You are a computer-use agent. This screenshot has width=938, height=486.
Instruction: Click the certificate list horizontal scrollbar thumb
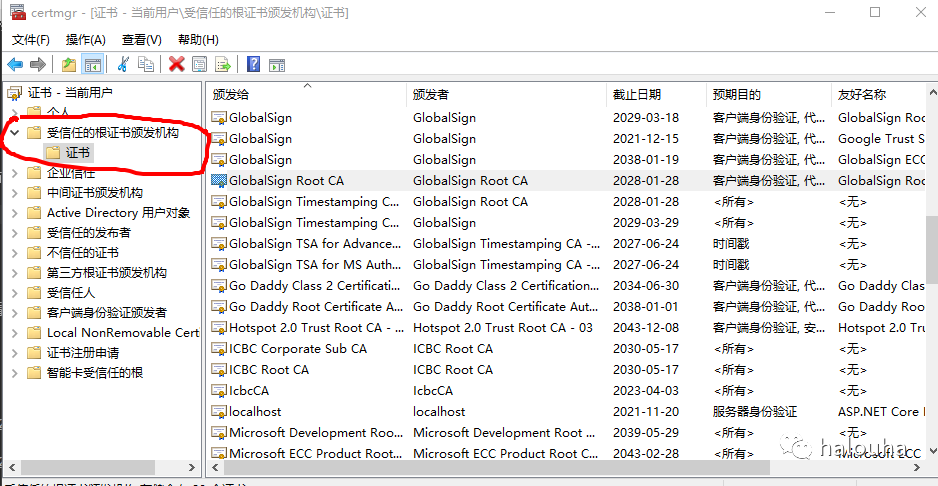[497, 467]
